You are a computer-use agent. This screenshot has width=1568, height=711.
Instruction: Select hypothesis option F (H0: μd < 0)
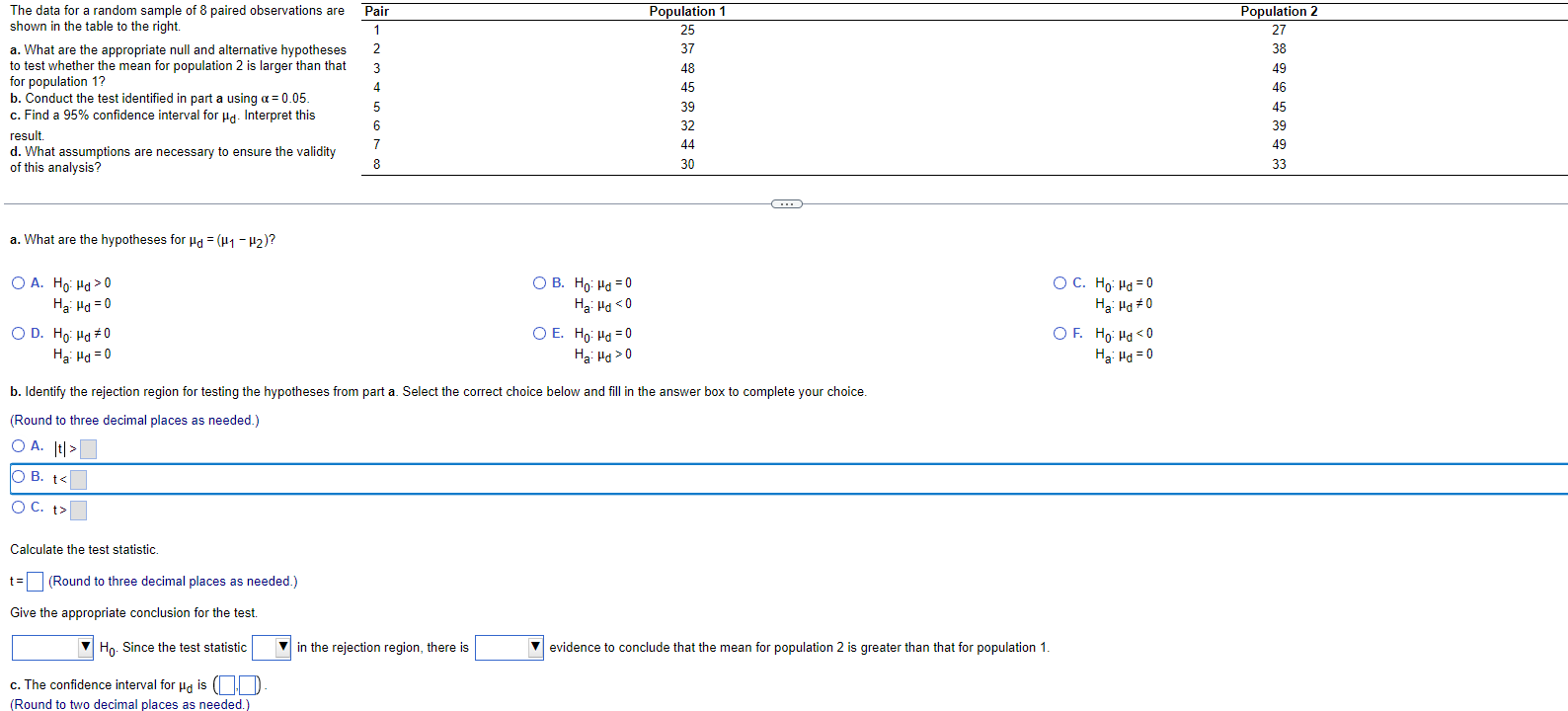coord(1060,334)
